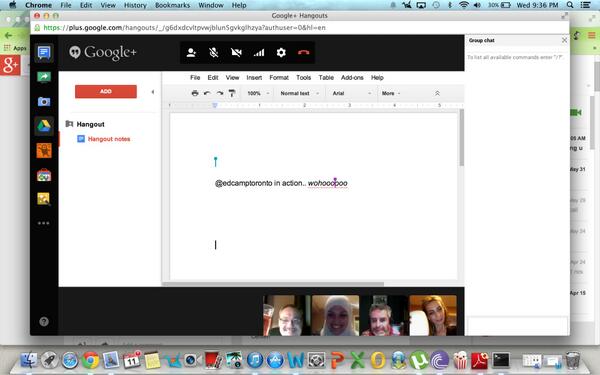Open Bookmarks in macOS menu bar

(172, 5)
